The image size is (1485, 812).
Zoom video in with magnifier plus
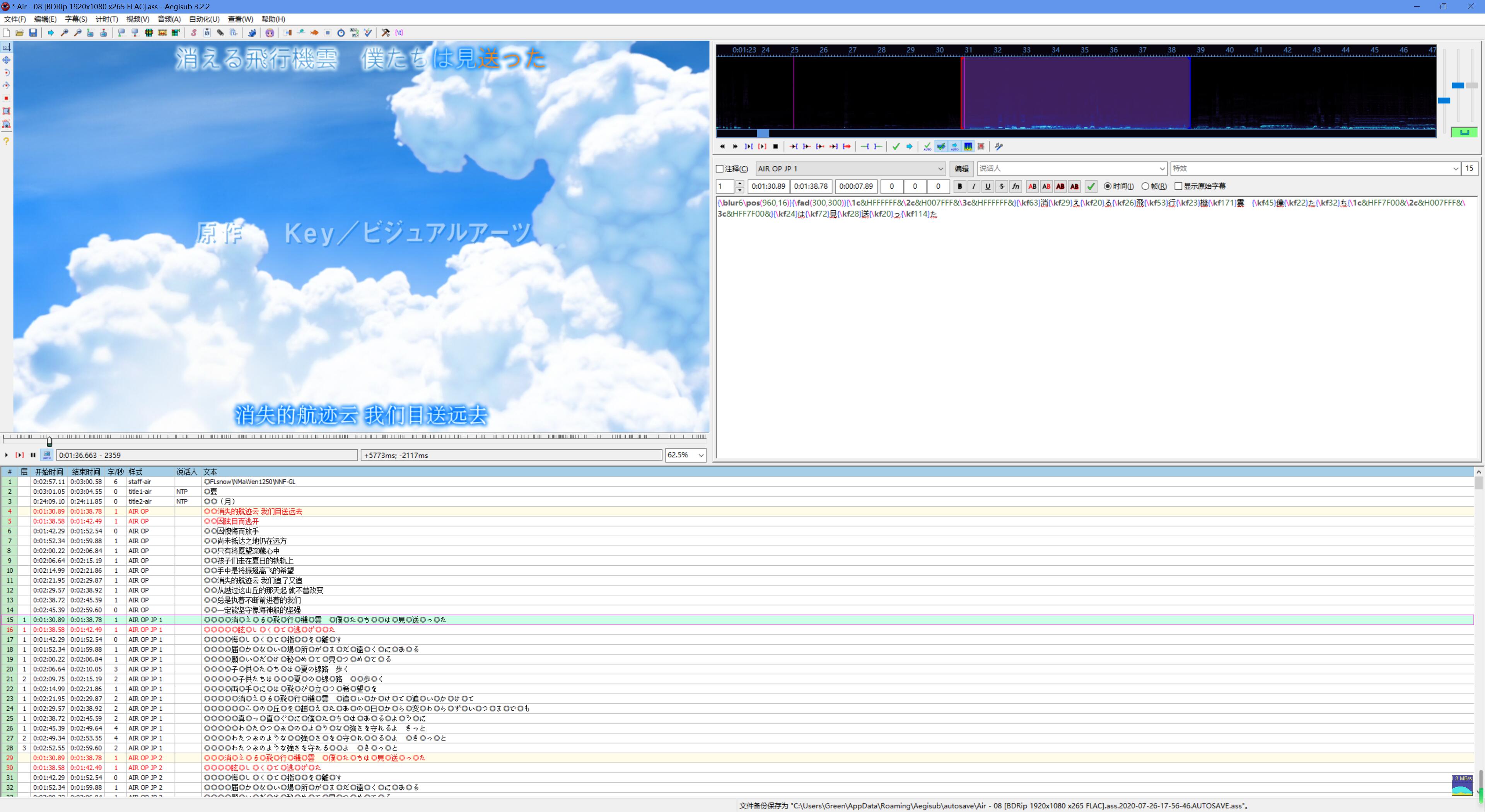click(65, 33)
